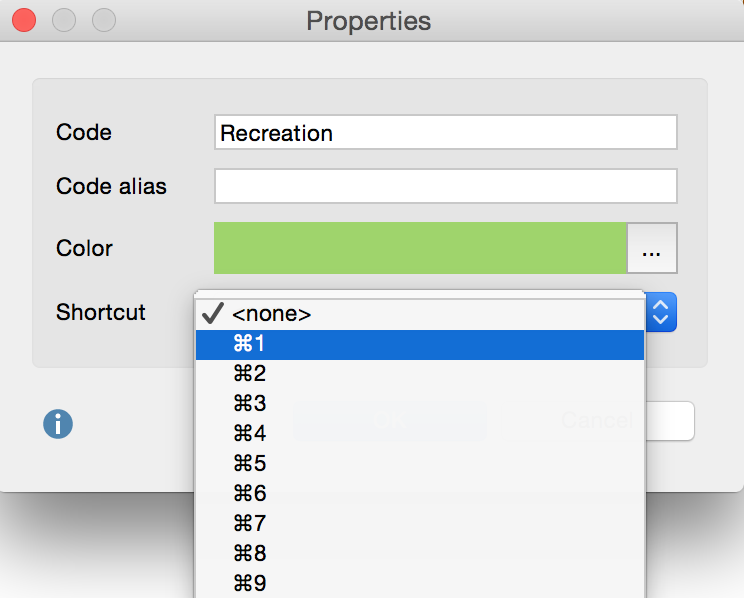
Task: Pick the ⌘6 shortcut entry
Action: [250, 493]
